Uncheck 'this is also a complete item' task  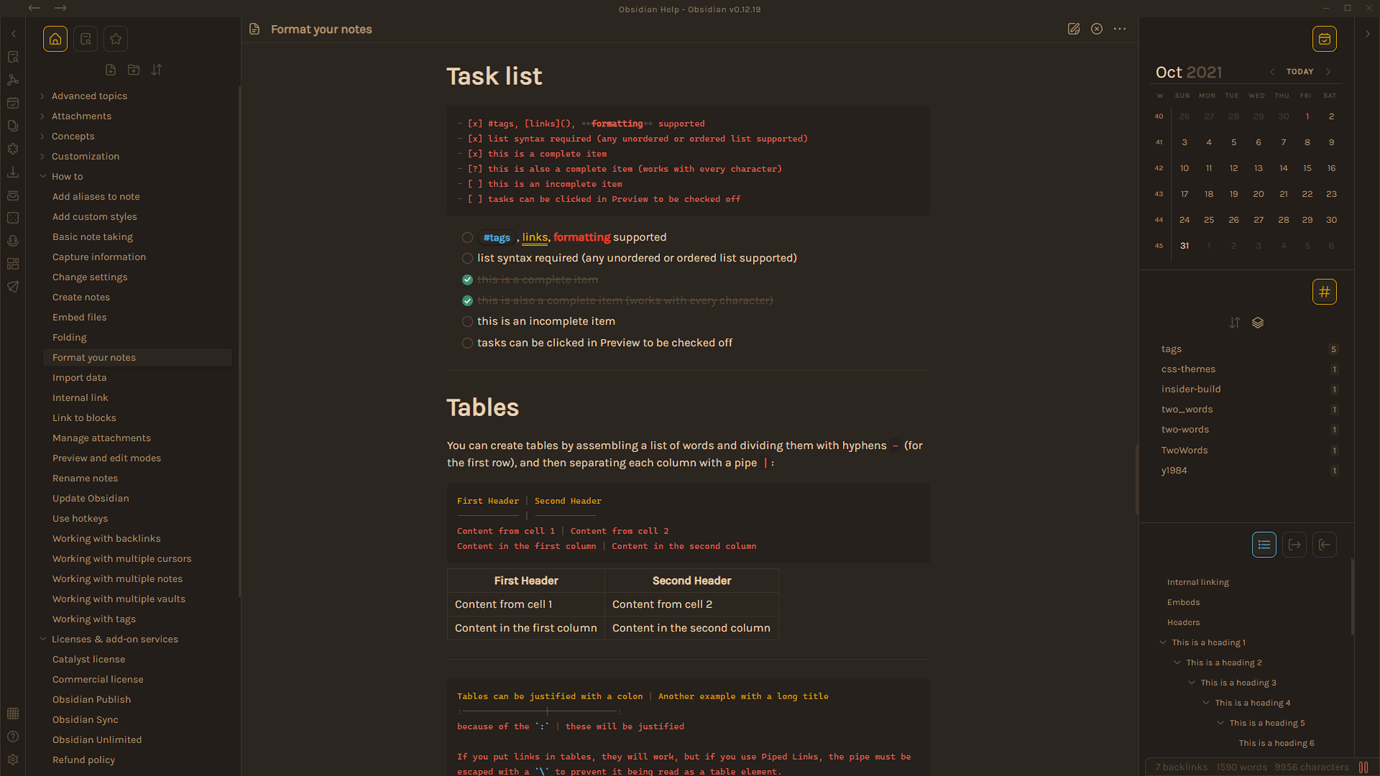(x=467, y=301)
